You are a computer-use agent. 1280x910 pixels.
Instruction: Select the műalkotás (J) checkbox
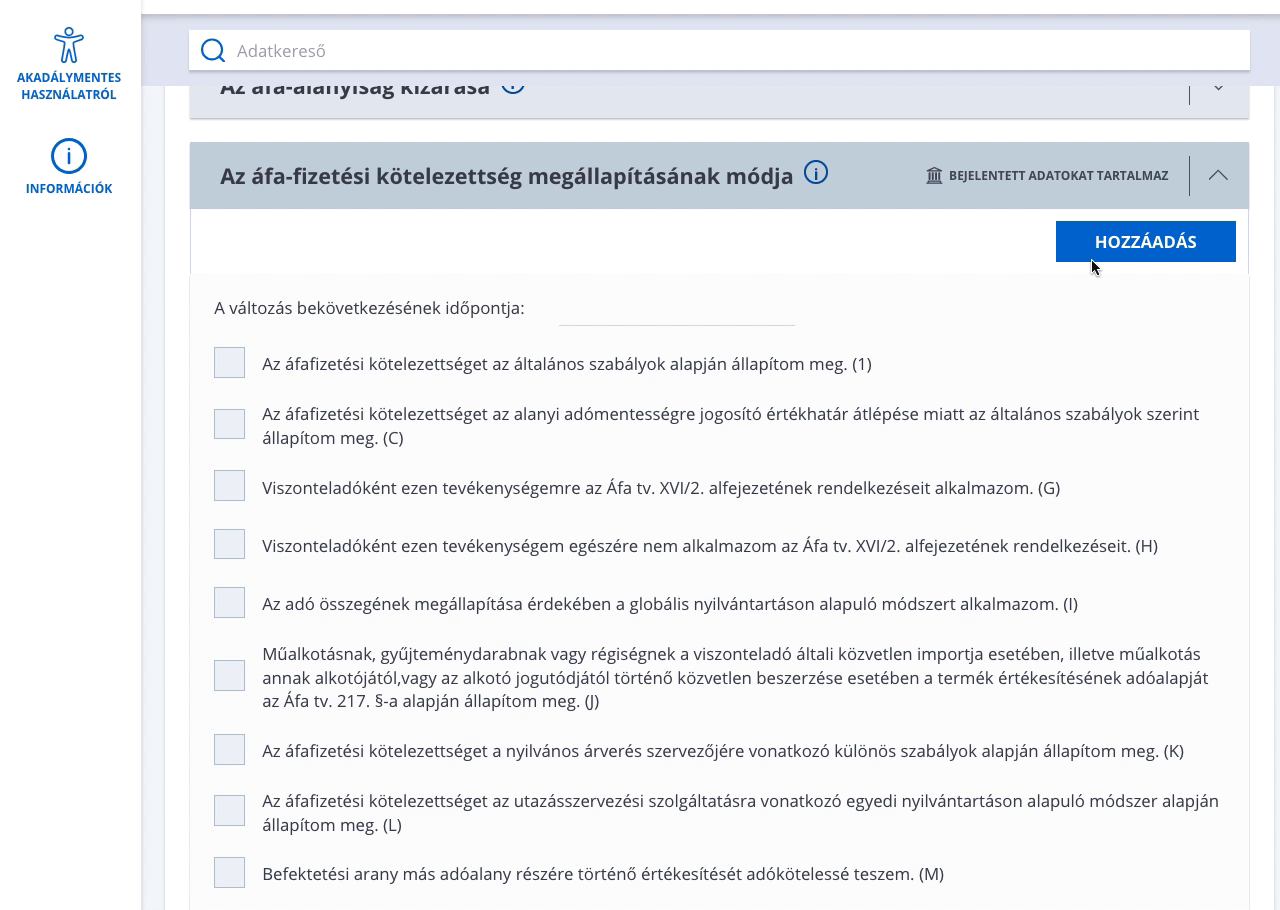[229, 675]
